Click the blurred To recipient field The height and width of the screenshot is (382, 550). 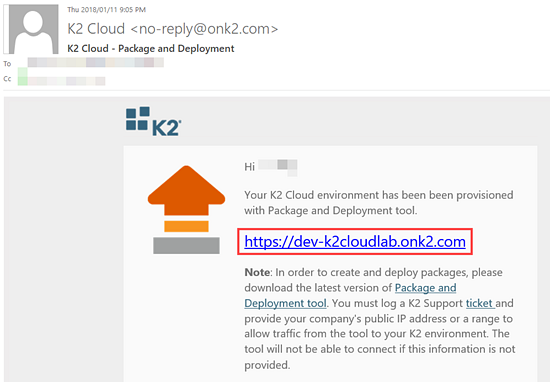click(95, 62)
